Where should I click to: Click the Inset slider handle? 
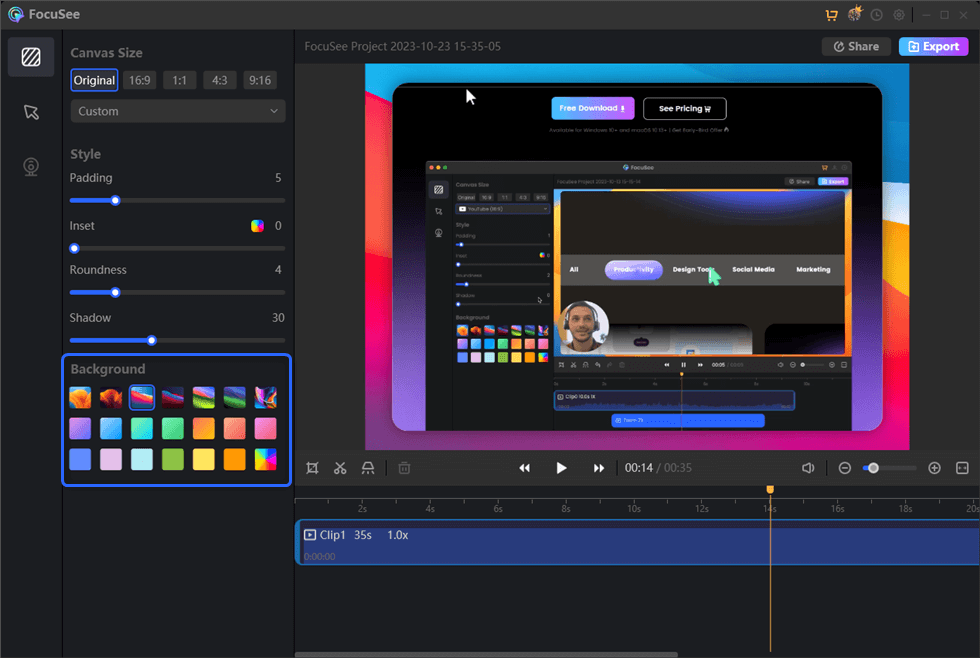(74, 249)
